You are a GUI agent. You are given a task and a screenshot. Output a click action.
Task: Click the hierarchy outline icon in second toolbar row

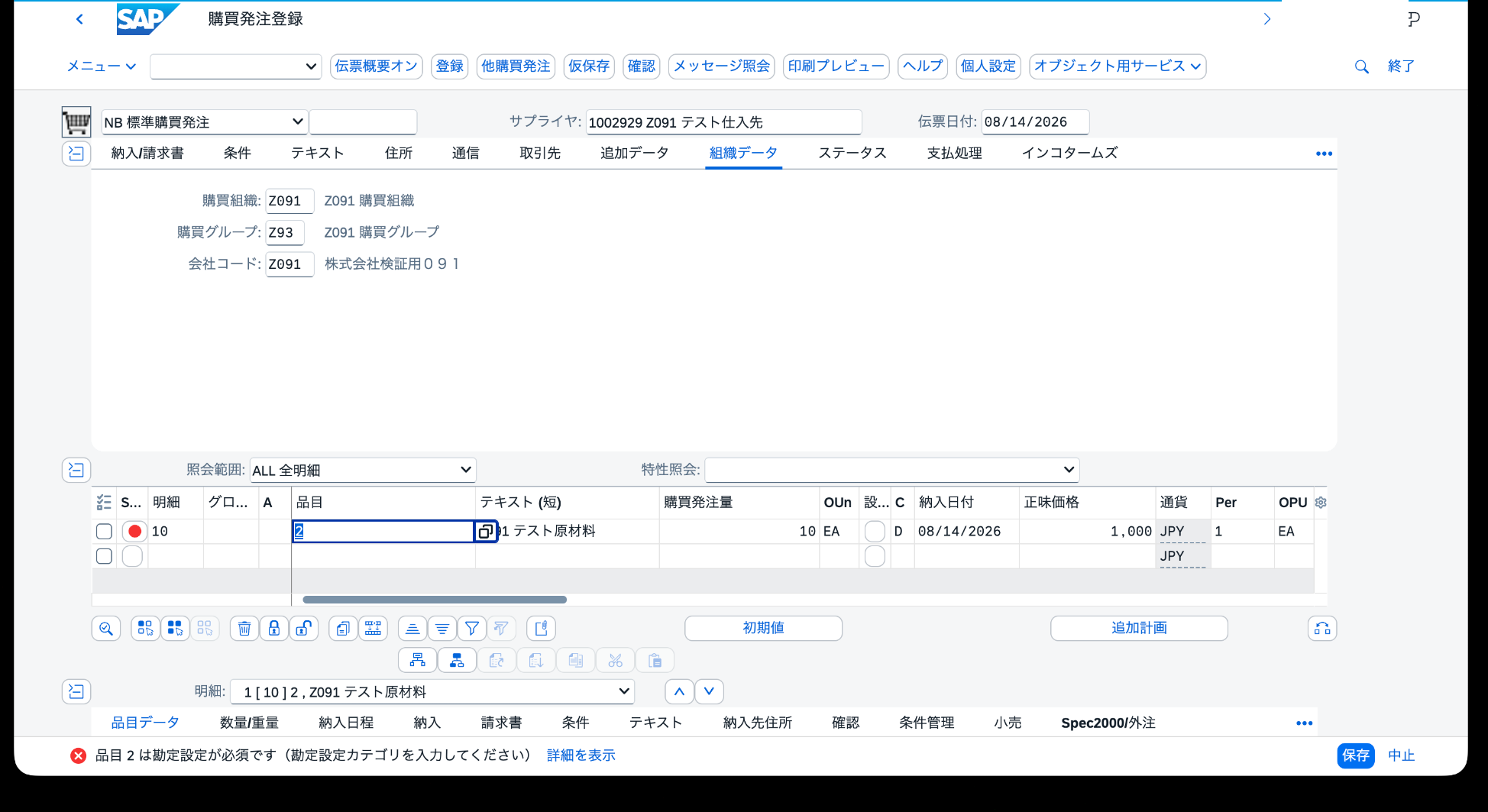[x=418, y=660]
